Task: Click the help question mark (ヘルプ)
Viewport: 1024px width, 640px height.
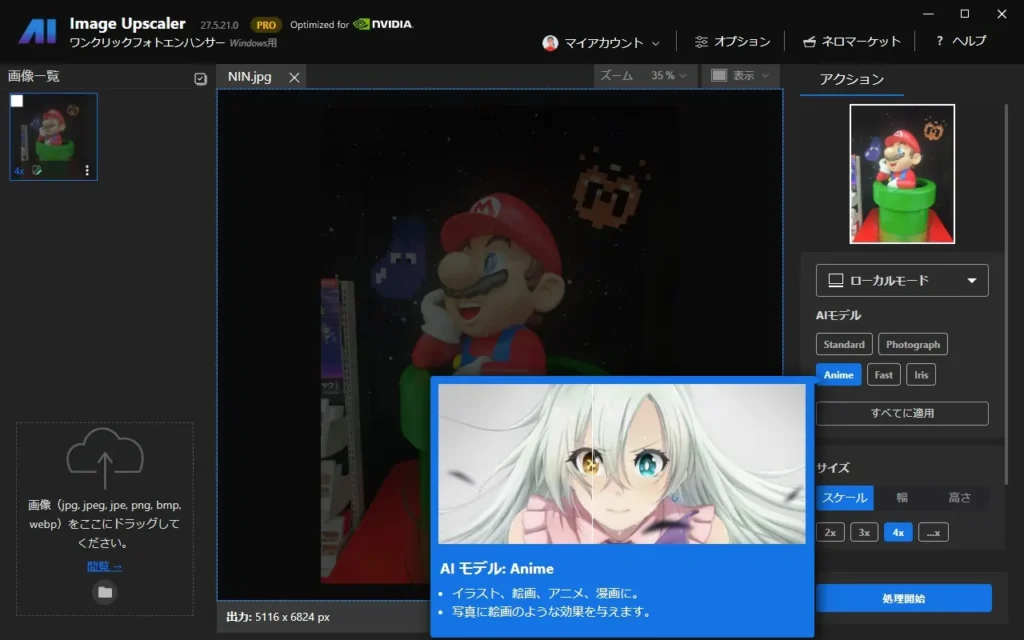Action: click(x=939, y=42)
